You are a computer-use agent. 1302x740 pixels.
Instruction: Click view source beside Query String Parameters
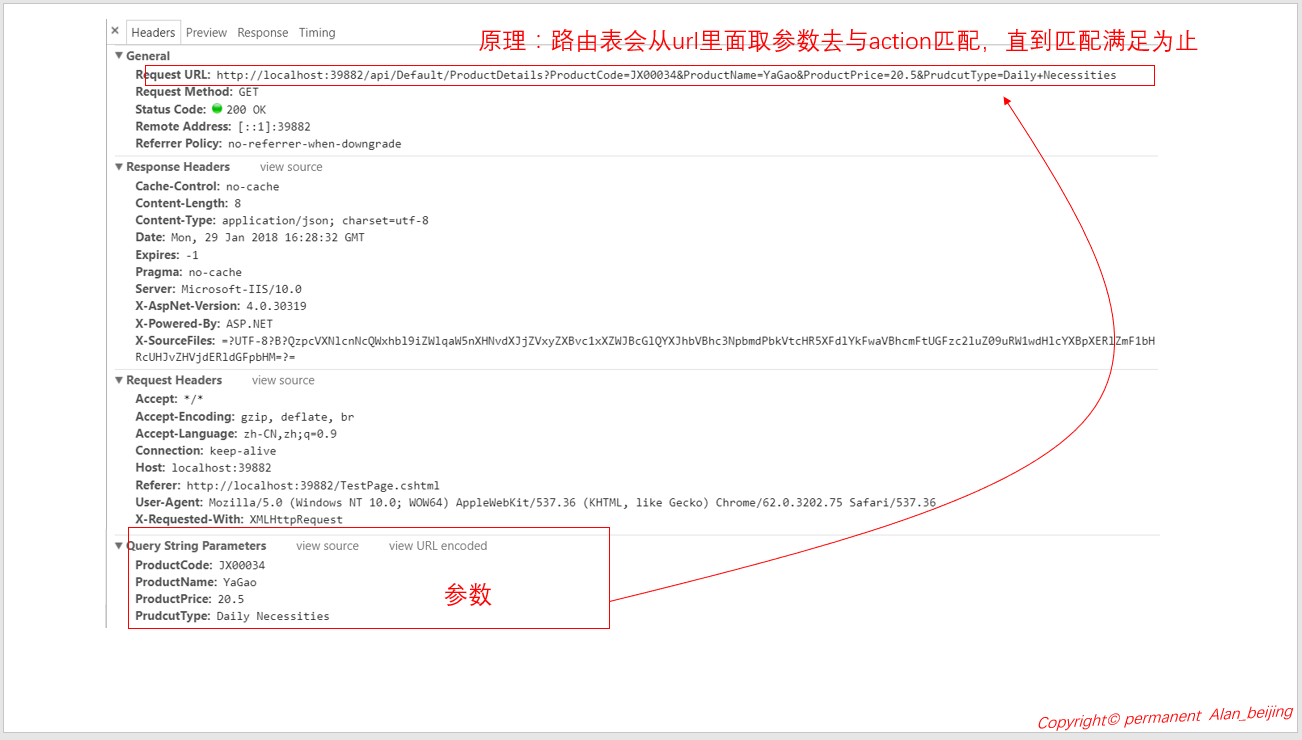pyautogui.click(x=327, y=546)
